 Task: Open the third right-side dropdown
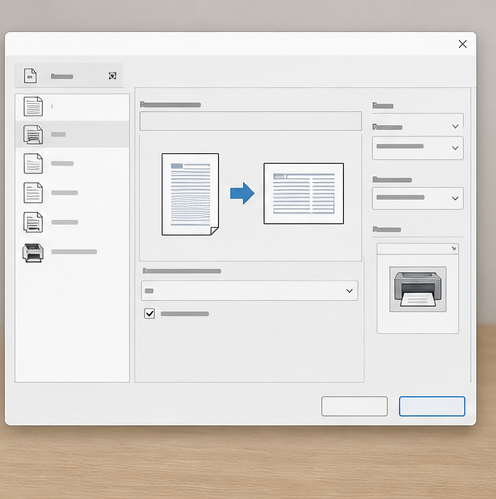(x=418, y=198)
